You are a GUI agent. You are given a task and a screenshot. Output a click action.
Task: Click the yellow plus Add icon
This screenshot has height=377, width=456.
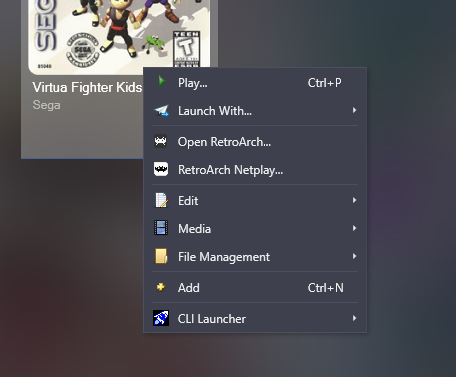(161, 287)
